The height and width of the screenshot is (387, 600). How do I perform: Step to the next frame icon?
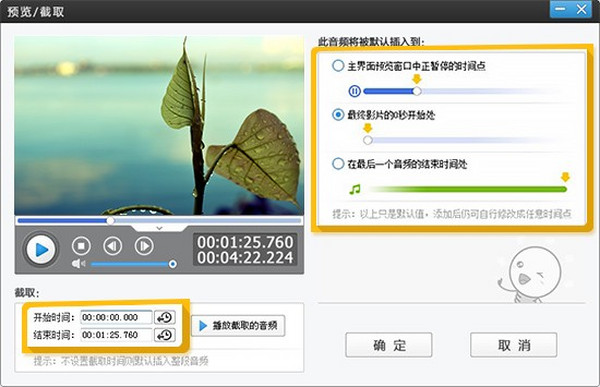(x=144, y=246)
